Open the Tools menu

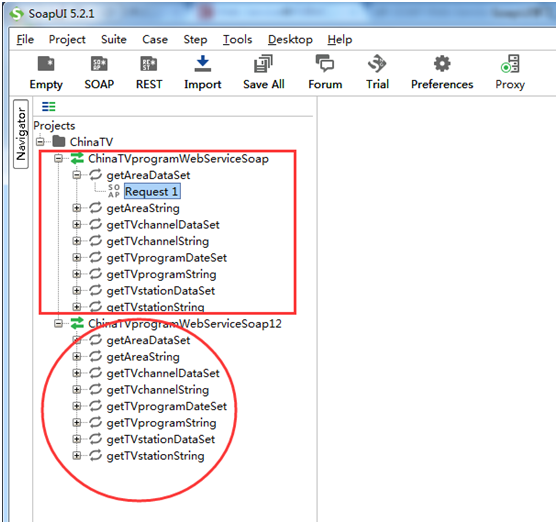click(237, 39)
